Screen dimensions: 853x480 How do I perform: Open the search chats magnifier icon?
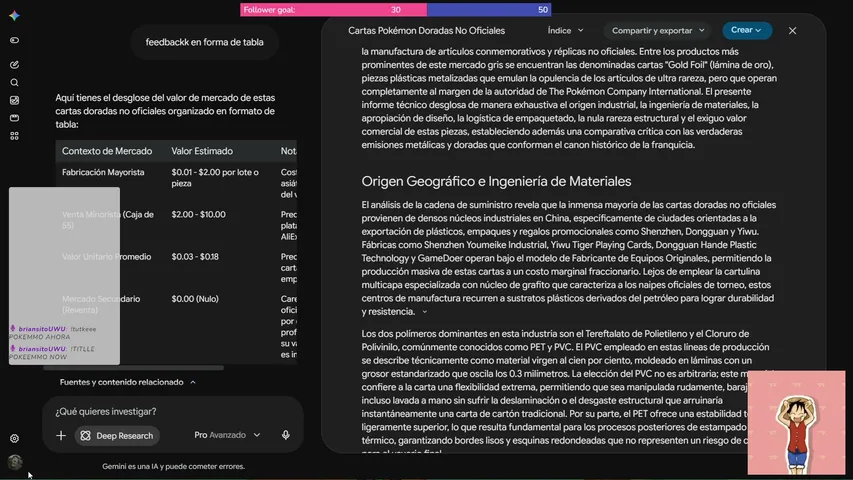pos(15,83)
